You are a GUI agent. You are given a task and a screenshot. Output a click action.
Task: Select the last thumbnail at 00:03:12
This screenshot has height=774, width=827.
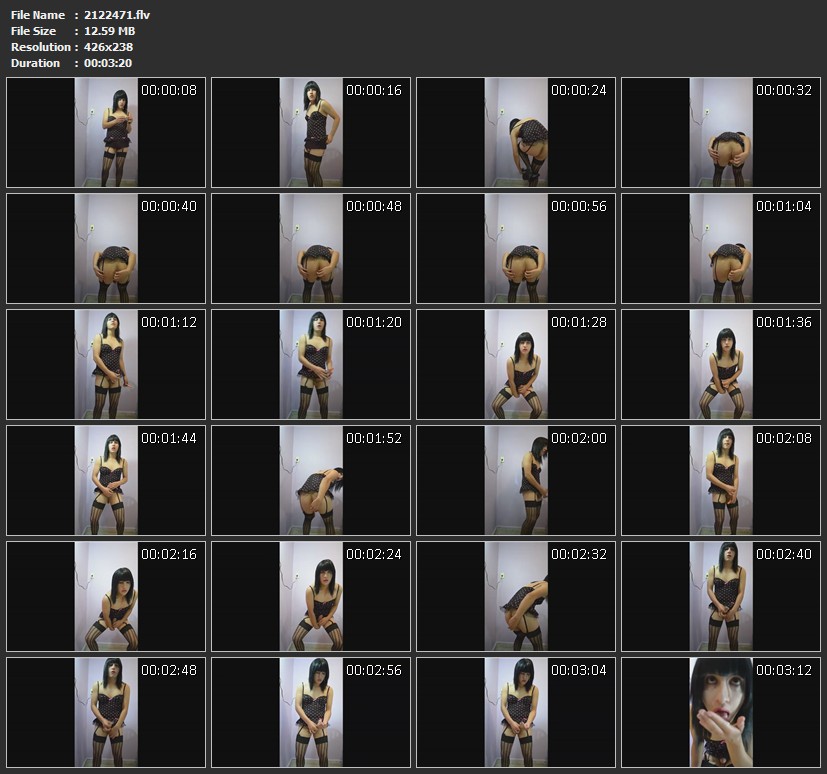click(x=721, y=713)
